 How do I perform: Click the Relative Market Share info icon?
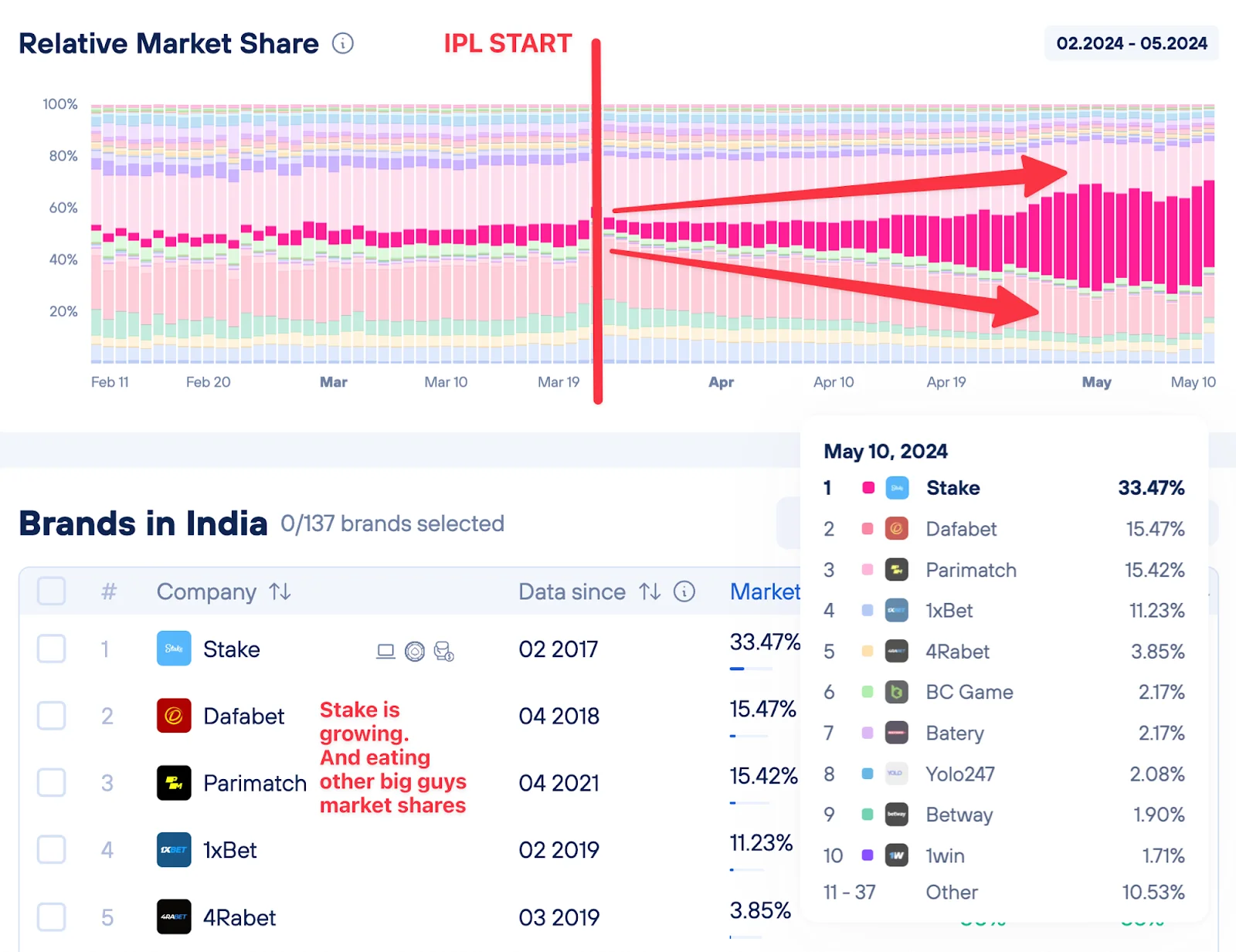coord(344,43)
